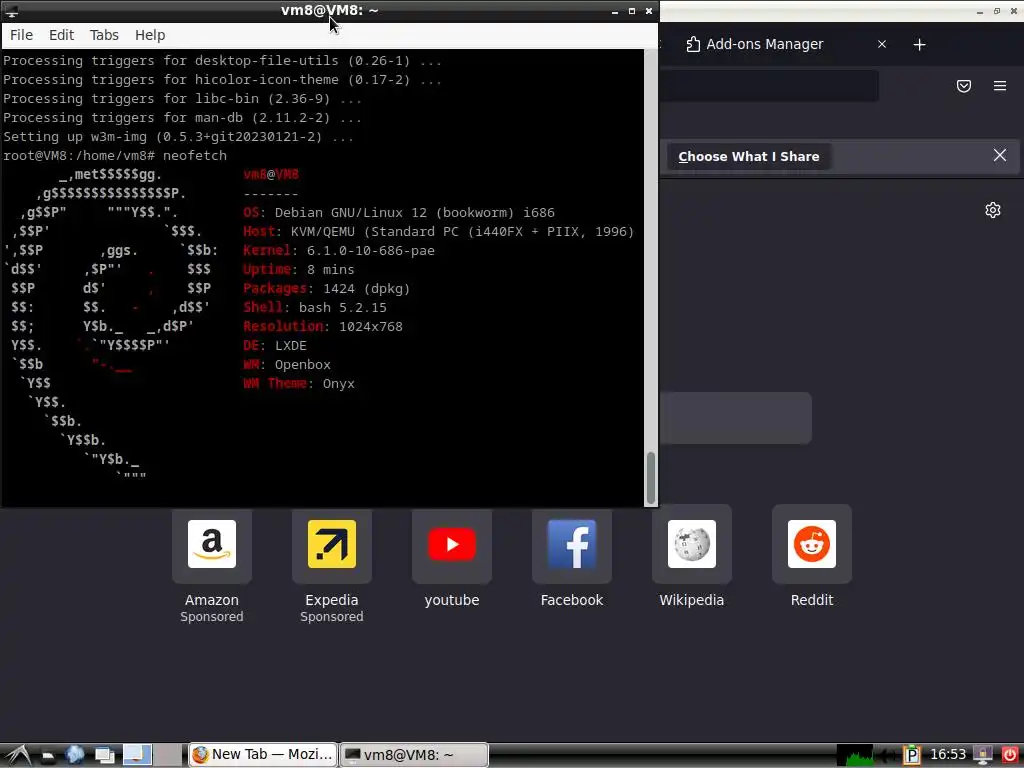Screen dimensions: 1024x768
Task: Maximize the terminal window
Action: 632,11
